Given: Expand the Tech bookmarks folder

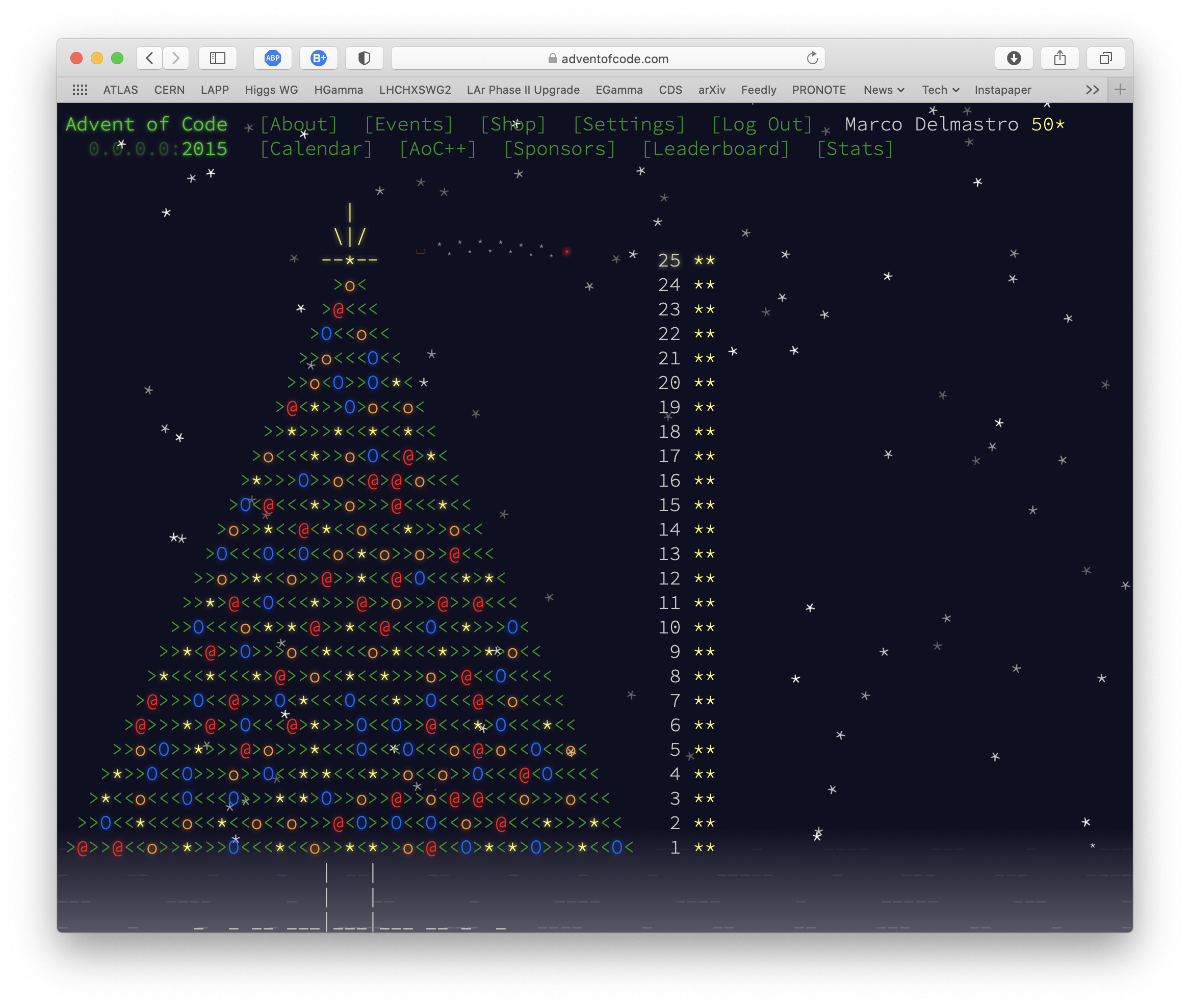Looking at the screenshot, I should point(940,90).
